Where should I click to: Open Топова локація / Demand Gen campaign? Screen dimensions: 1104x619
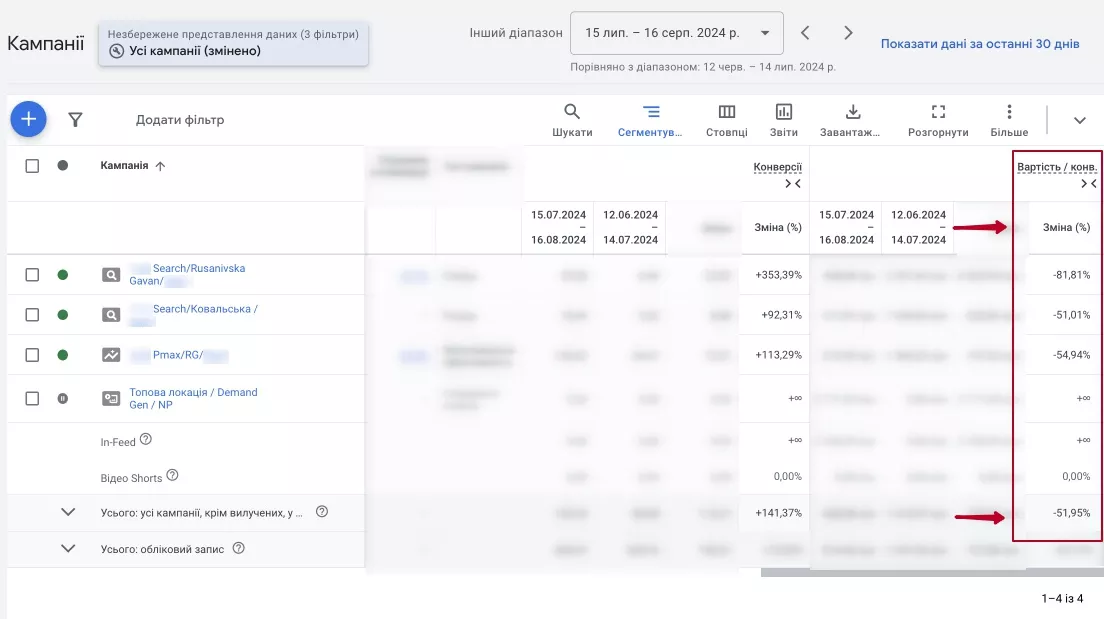tap(194, 399)
